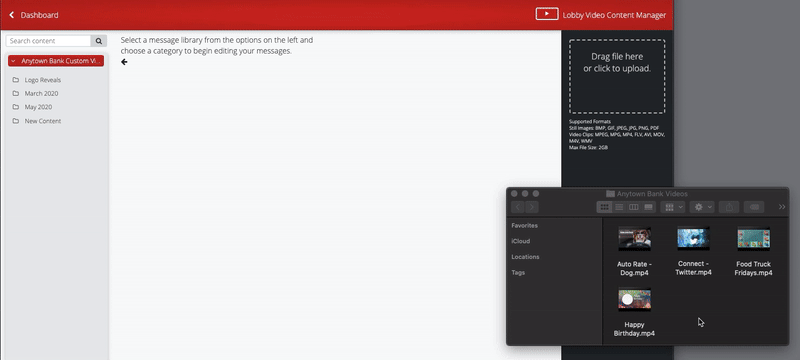Click the Anytown Bank Videos window title
Viewport: 800px width, 360px height.
click(x=652, y=194)
